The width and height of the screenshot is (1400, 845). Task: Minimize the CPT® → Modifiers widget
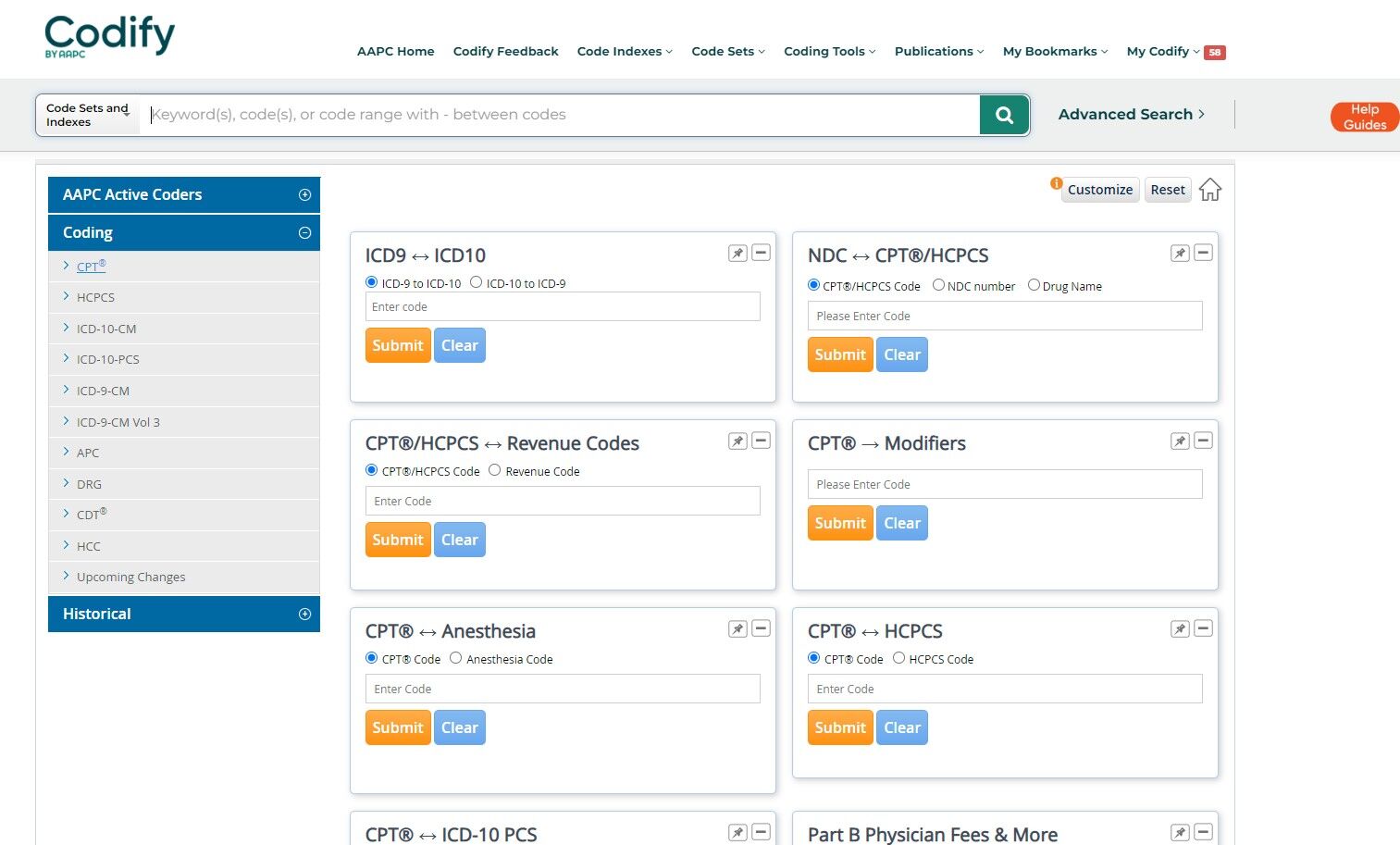tap(1203, 441)
